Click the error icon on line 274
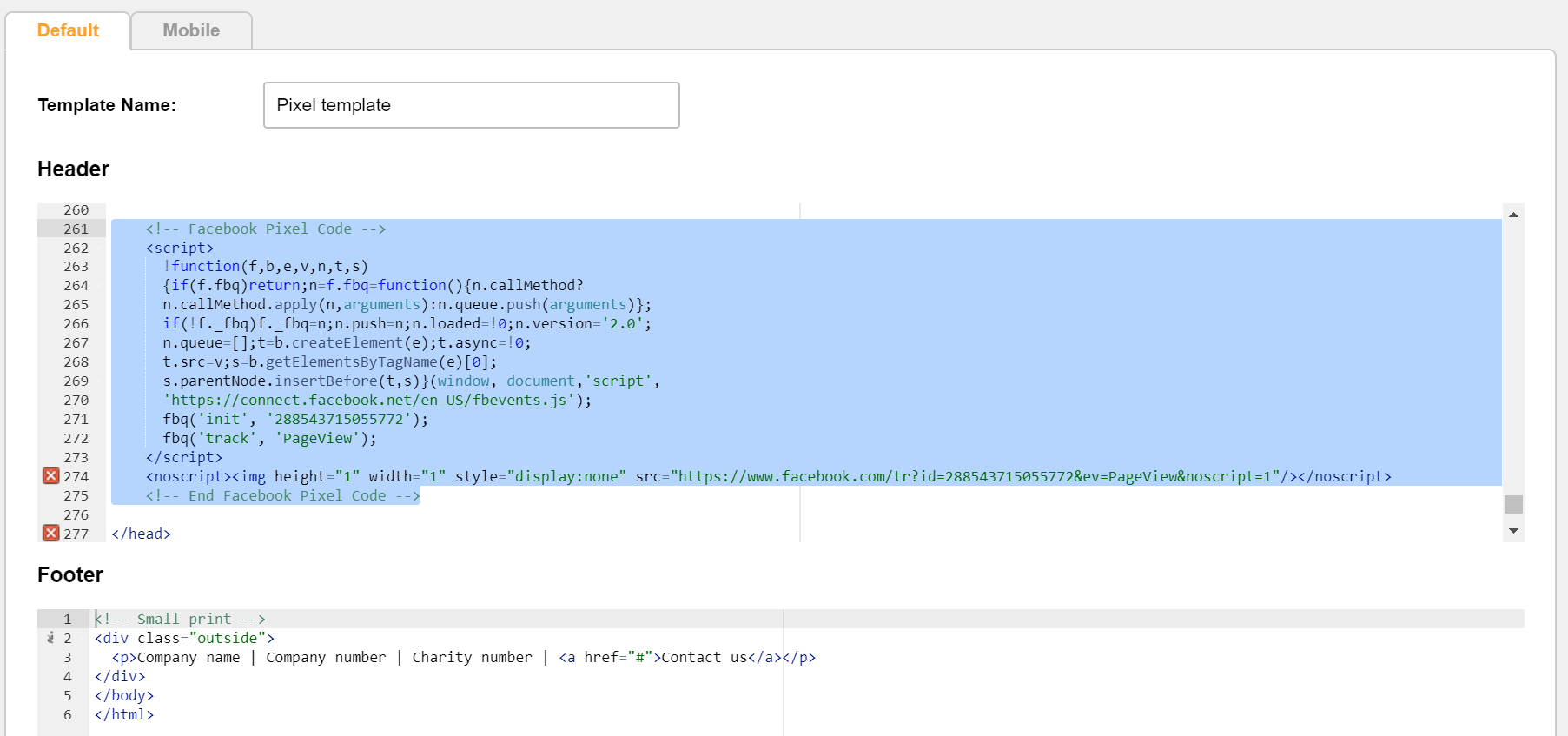Screen dimensions: 1568x736 (x=51, y=475)
